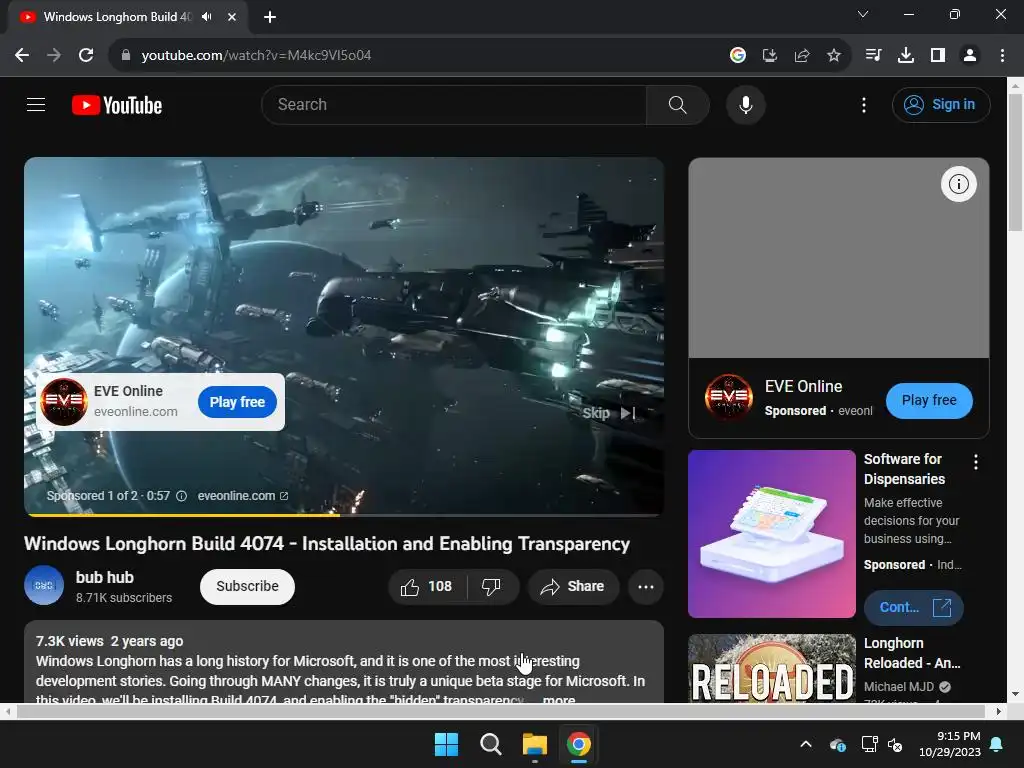Screen dimensions: 1024x768
Task: Open YouTube settings three-dot menu
Action: [x=863, y=104]
